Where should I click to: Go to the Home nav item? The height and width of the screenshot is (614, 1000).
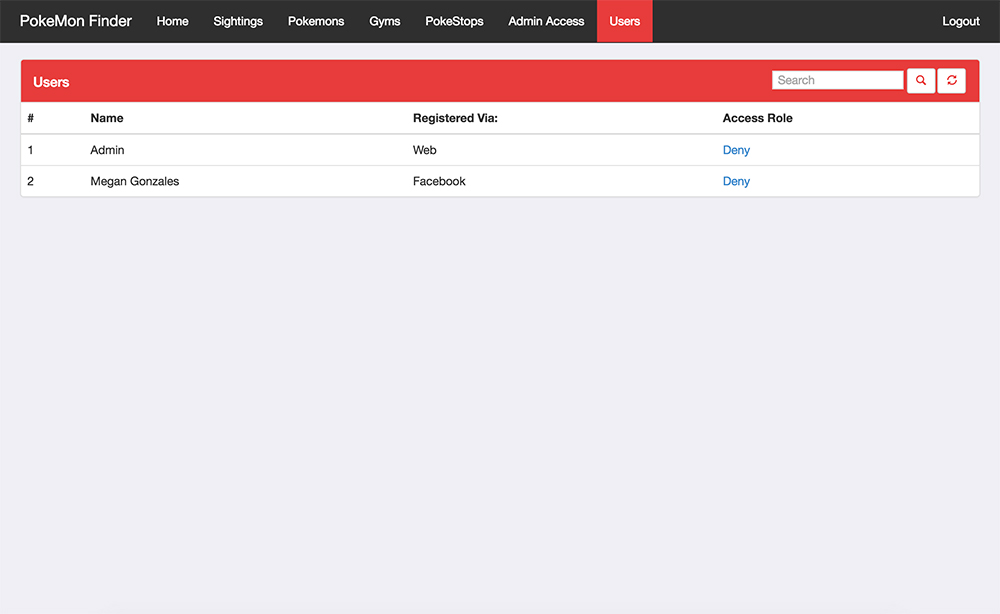tap(172, 21)
